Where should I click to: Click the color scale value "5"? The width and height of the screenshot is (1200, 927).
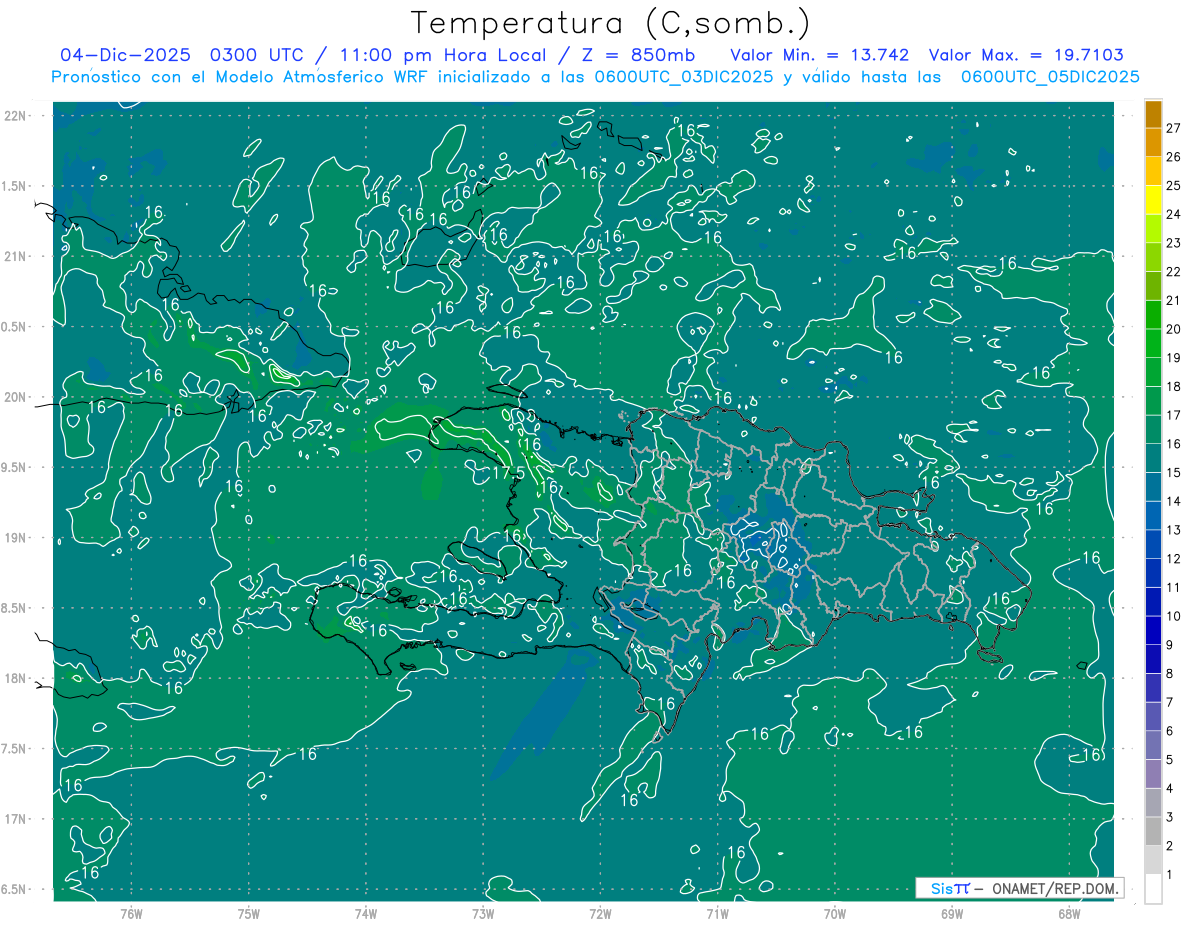pyautogui.click(x=1169, y=760)
